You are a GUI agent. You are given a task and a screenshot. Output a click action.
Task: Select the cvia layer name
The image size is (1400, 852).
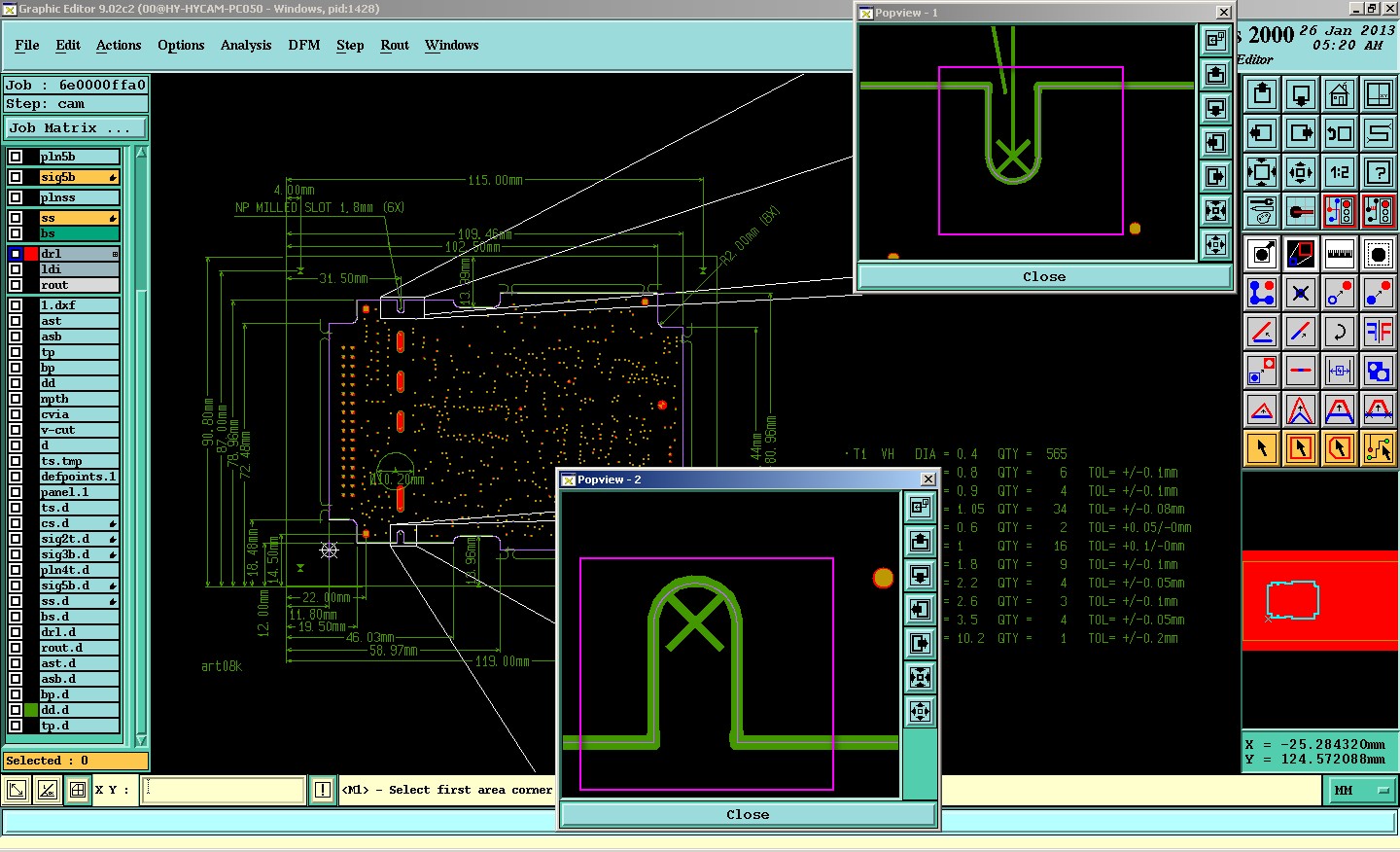click(x=79, y=414)
